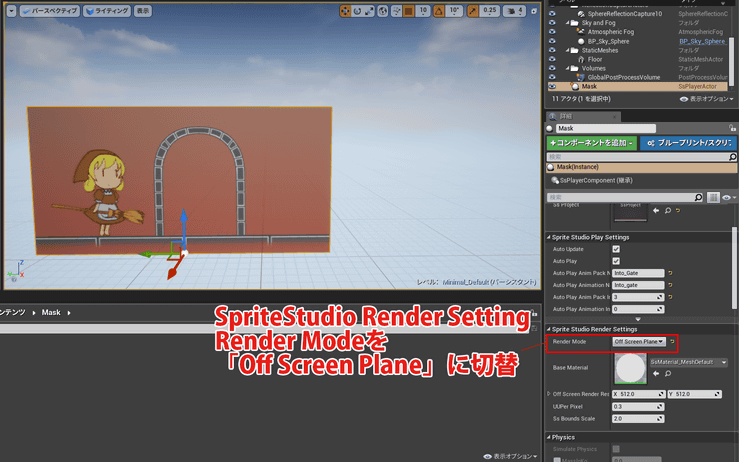Reset Auto Play Anim Pack Index value
Screen dimensions: 739x462
click(670, 297)
